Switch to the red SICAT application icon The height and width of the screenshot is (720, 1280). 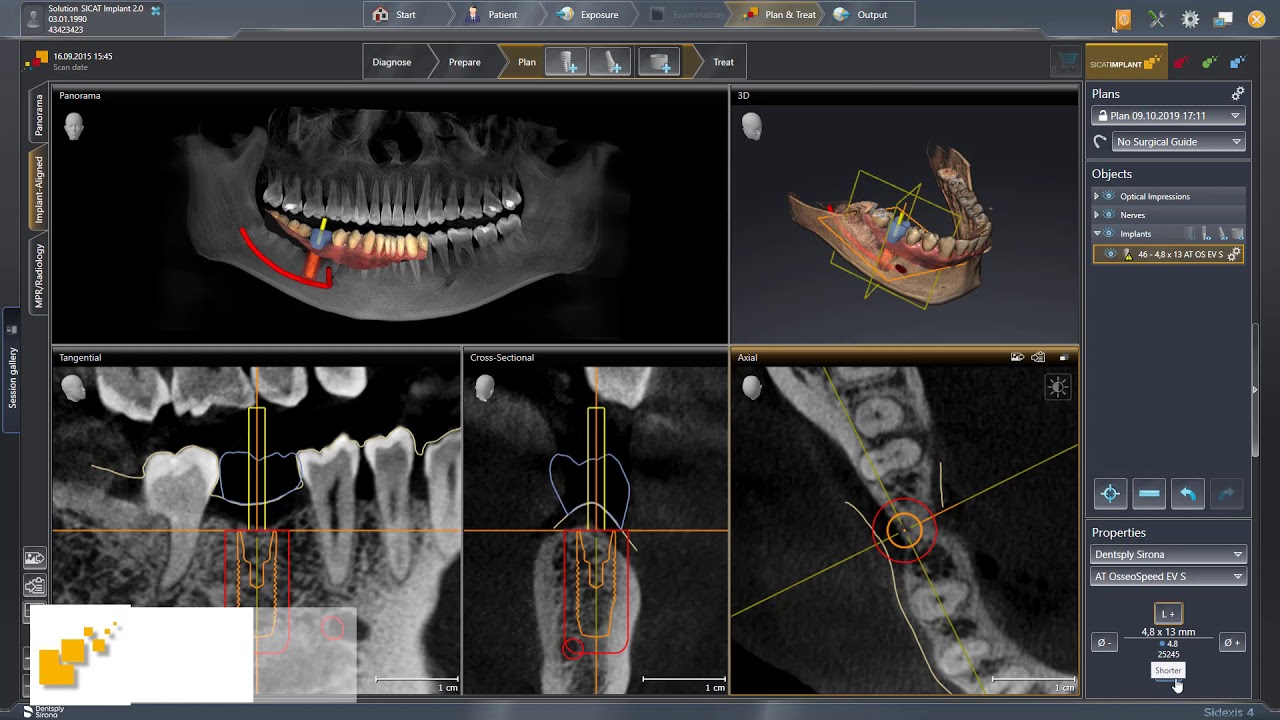coord(1181,63)
